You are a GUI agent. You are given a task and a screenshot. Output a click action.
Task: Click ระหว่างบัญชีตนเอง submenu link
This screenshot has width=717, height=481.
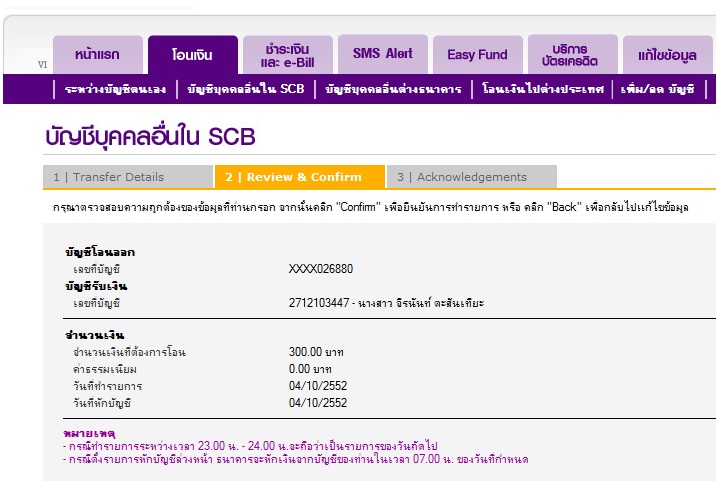tap(115, 89)
